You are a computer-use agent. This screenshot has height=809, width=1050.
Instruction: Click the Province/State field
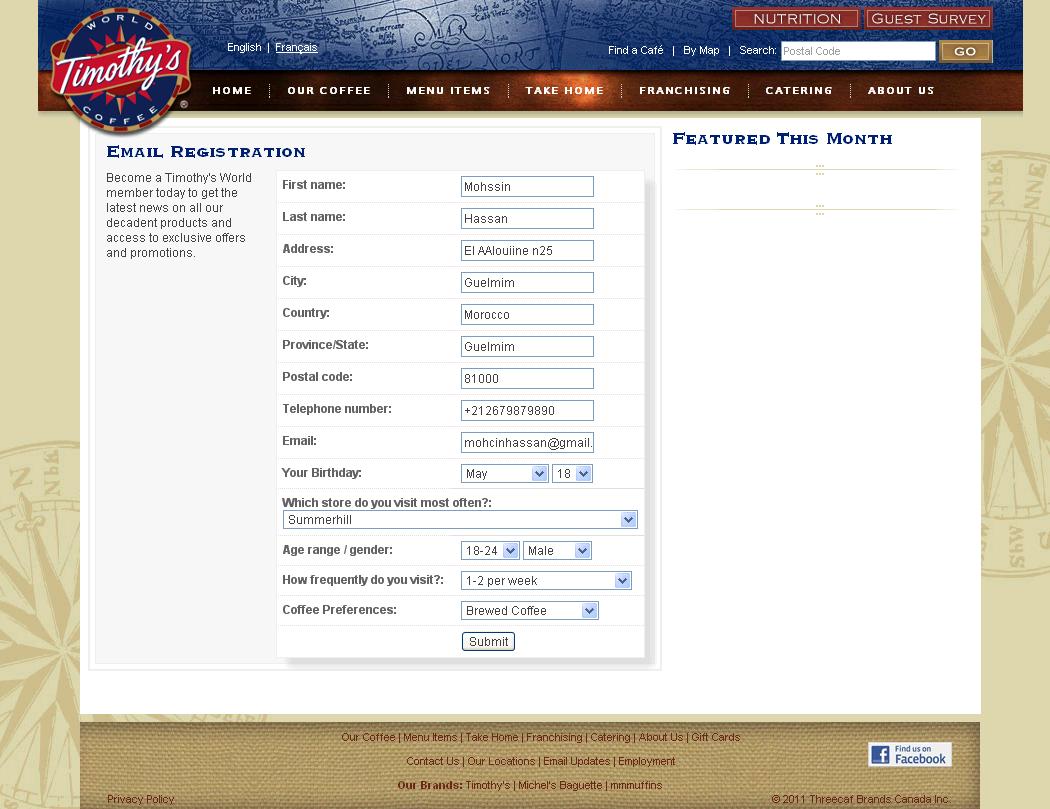coord(527,347)
